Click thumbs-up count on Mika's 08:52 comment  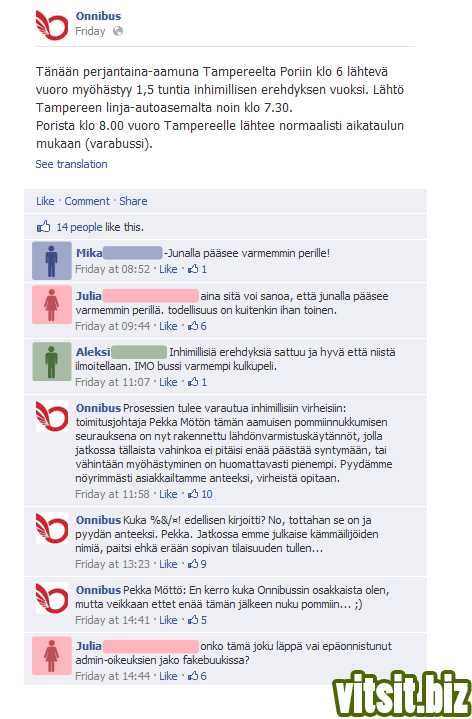pos(197,269)
